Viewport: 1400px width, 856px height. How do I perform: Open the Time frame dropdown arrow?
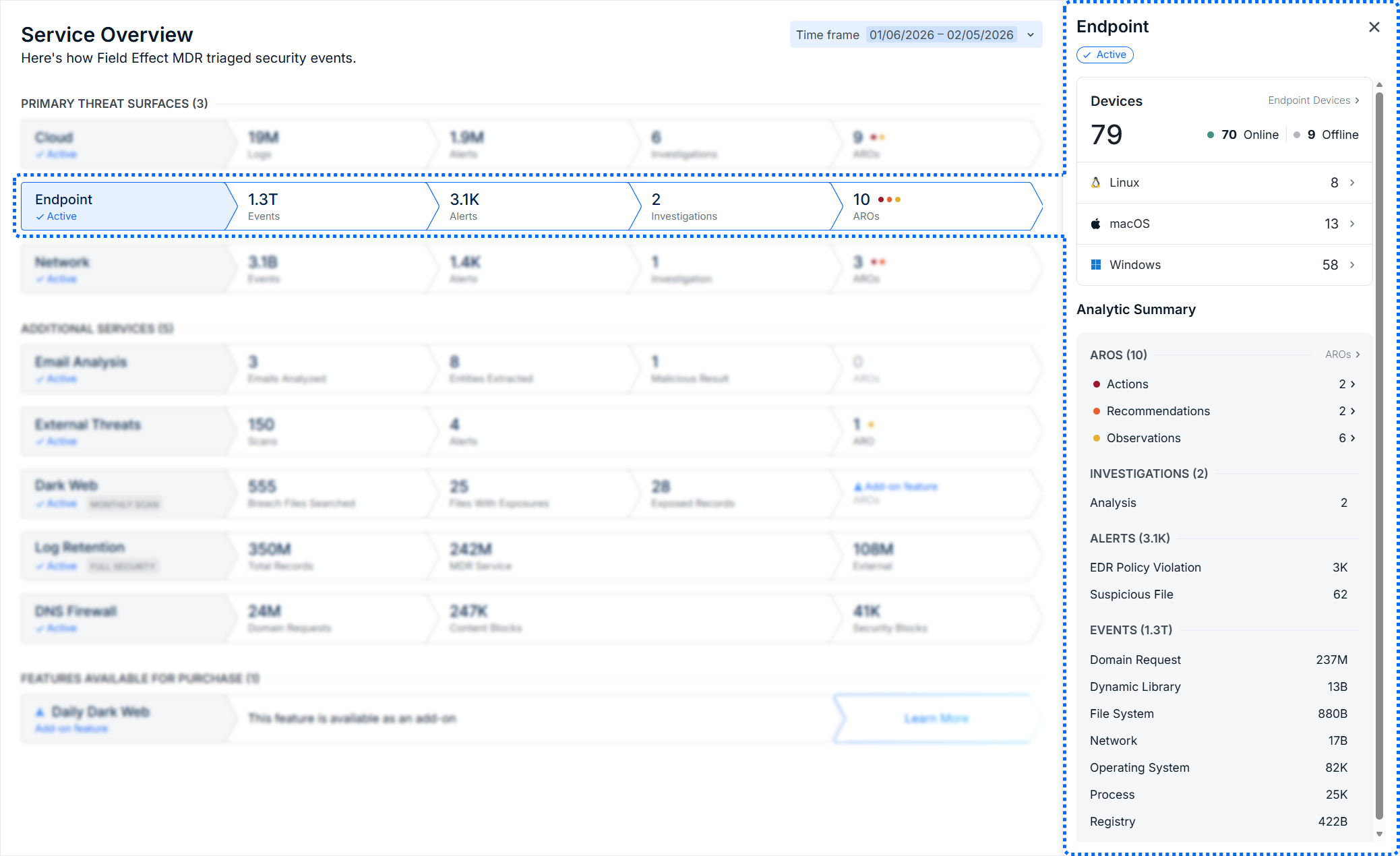pyautogui.click(x=1030, y=35)
